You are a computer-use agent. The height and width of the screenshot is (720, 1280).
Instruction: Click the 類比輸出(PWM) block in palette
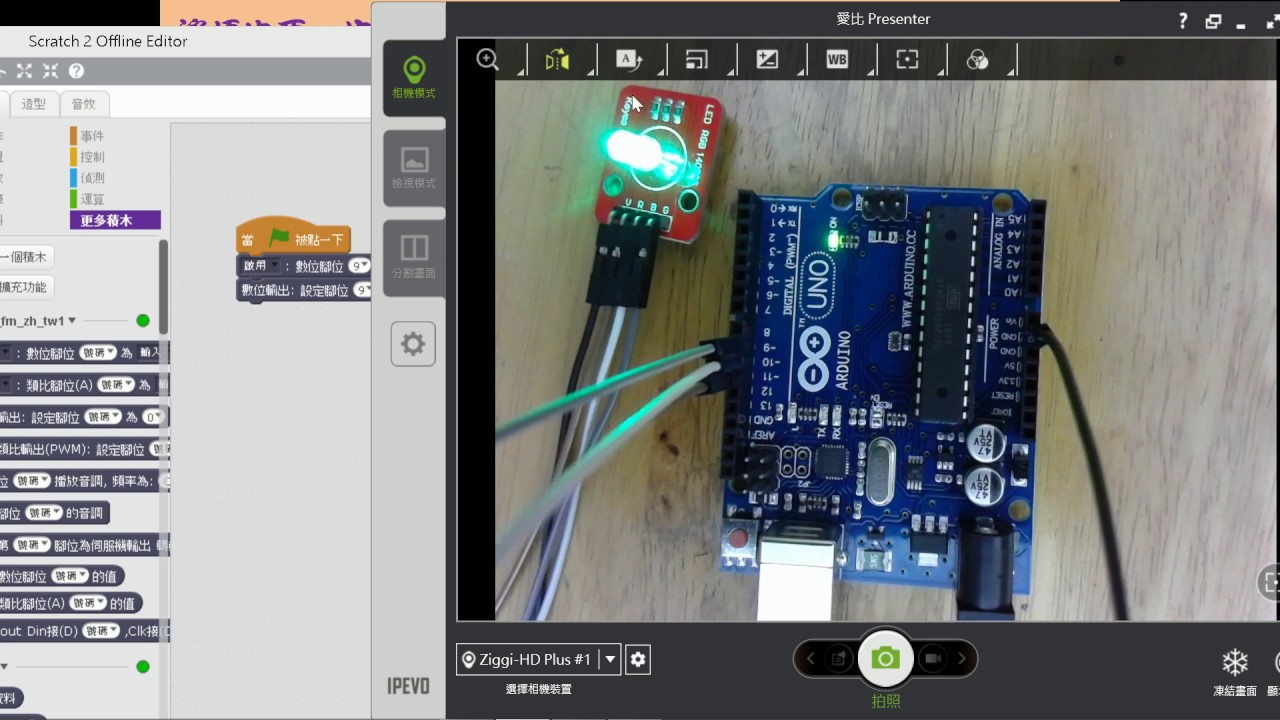pyautogui.click(x=85, y=450)
